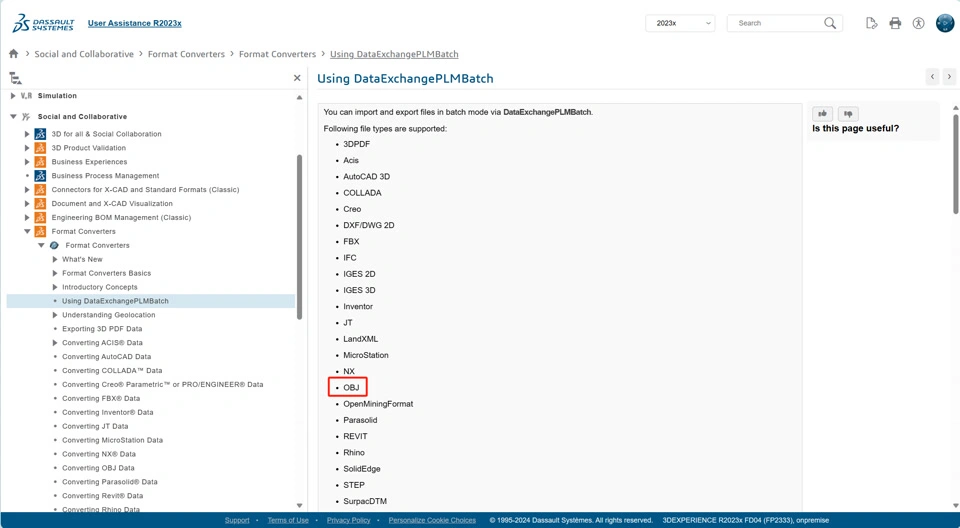
Task: Click the Simulation V+R category icon
Action: (x=26, y=96)
